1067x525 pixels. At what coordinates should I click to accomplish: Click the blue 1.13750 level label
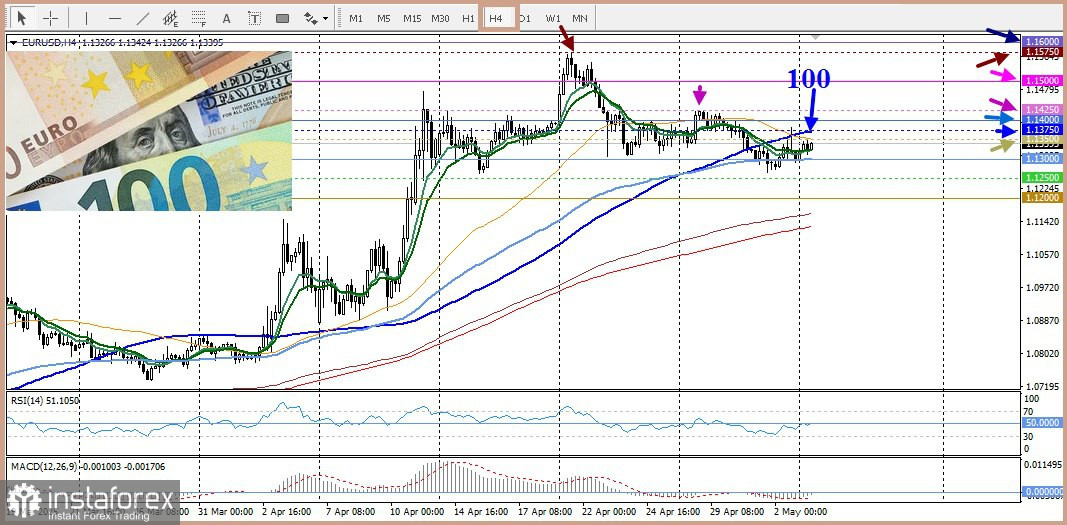[1042, 129]
